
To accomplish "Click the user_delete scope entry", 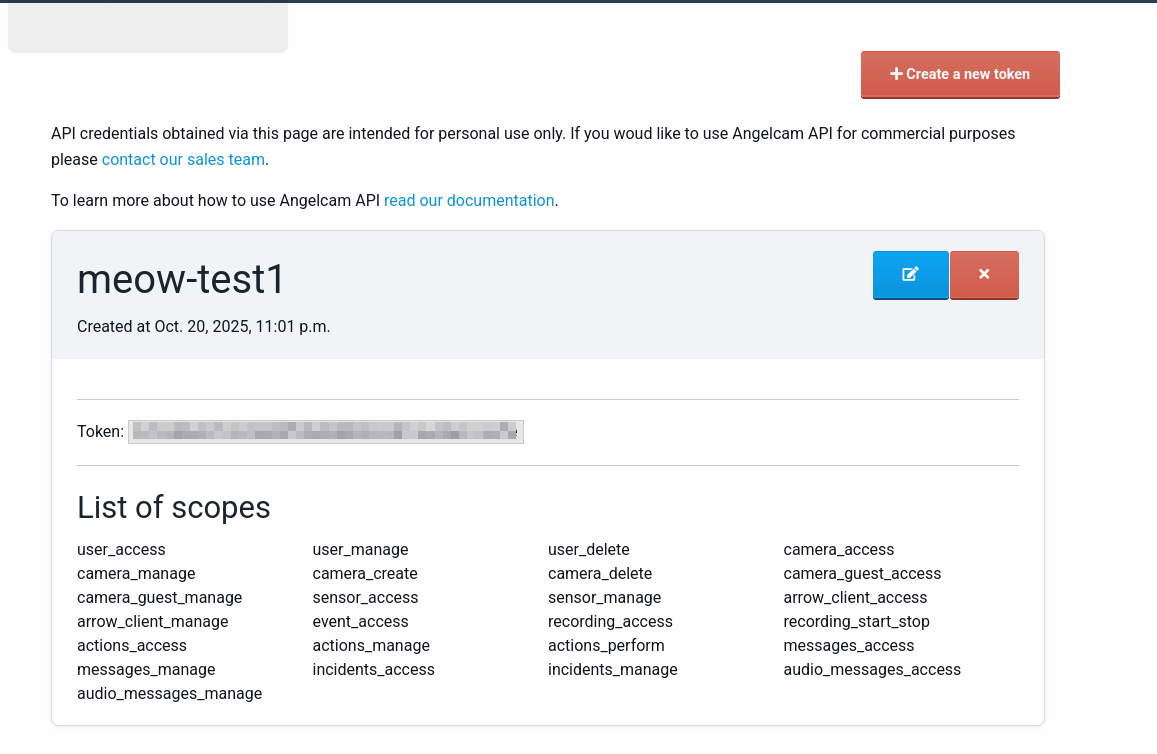I will (589, 549).
